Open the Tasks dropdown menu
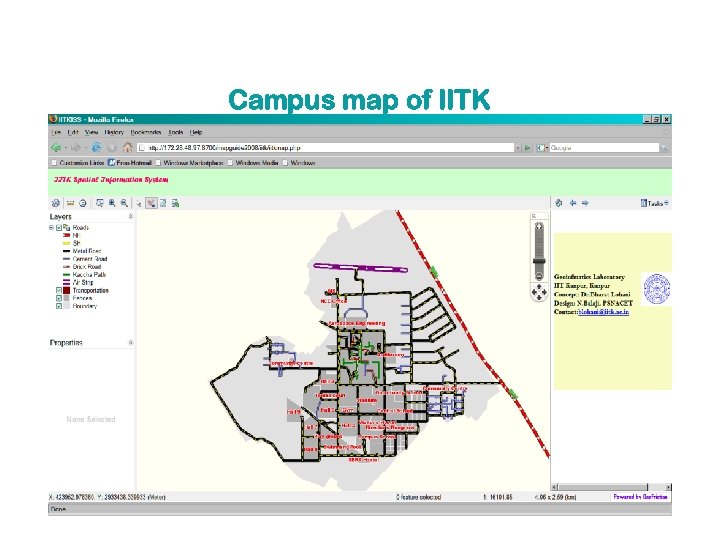Screen dimensions: 720x540 point(655,203)
